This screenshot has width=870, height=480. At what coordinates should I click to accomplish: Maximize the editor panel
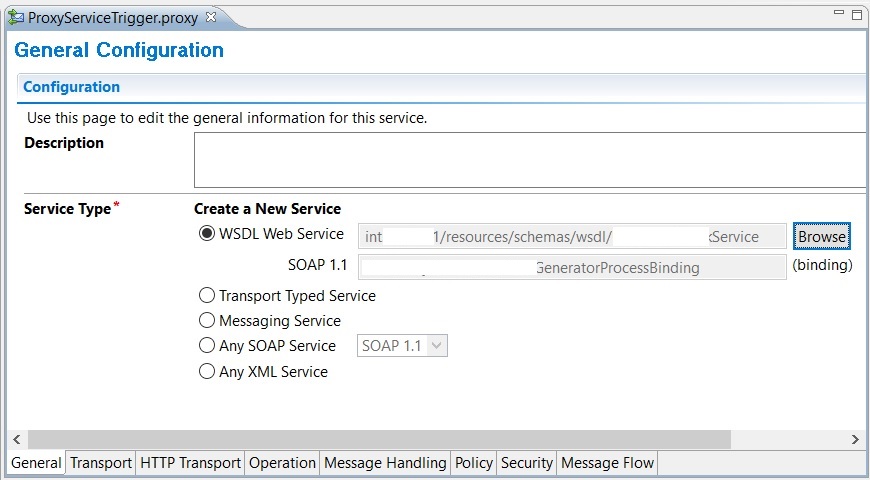coord(857,15)
